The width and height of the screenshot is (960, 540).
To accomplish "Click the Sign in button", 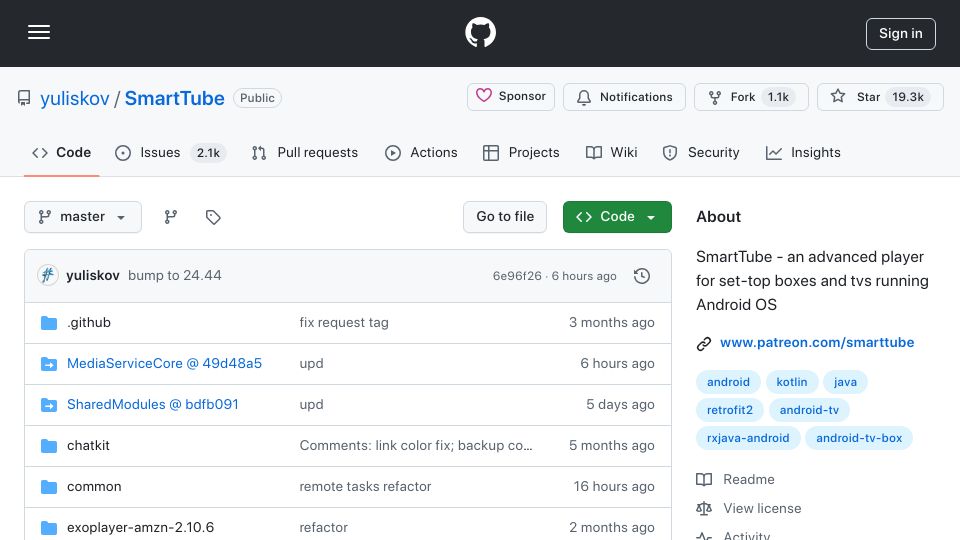I will coord(900,34).
